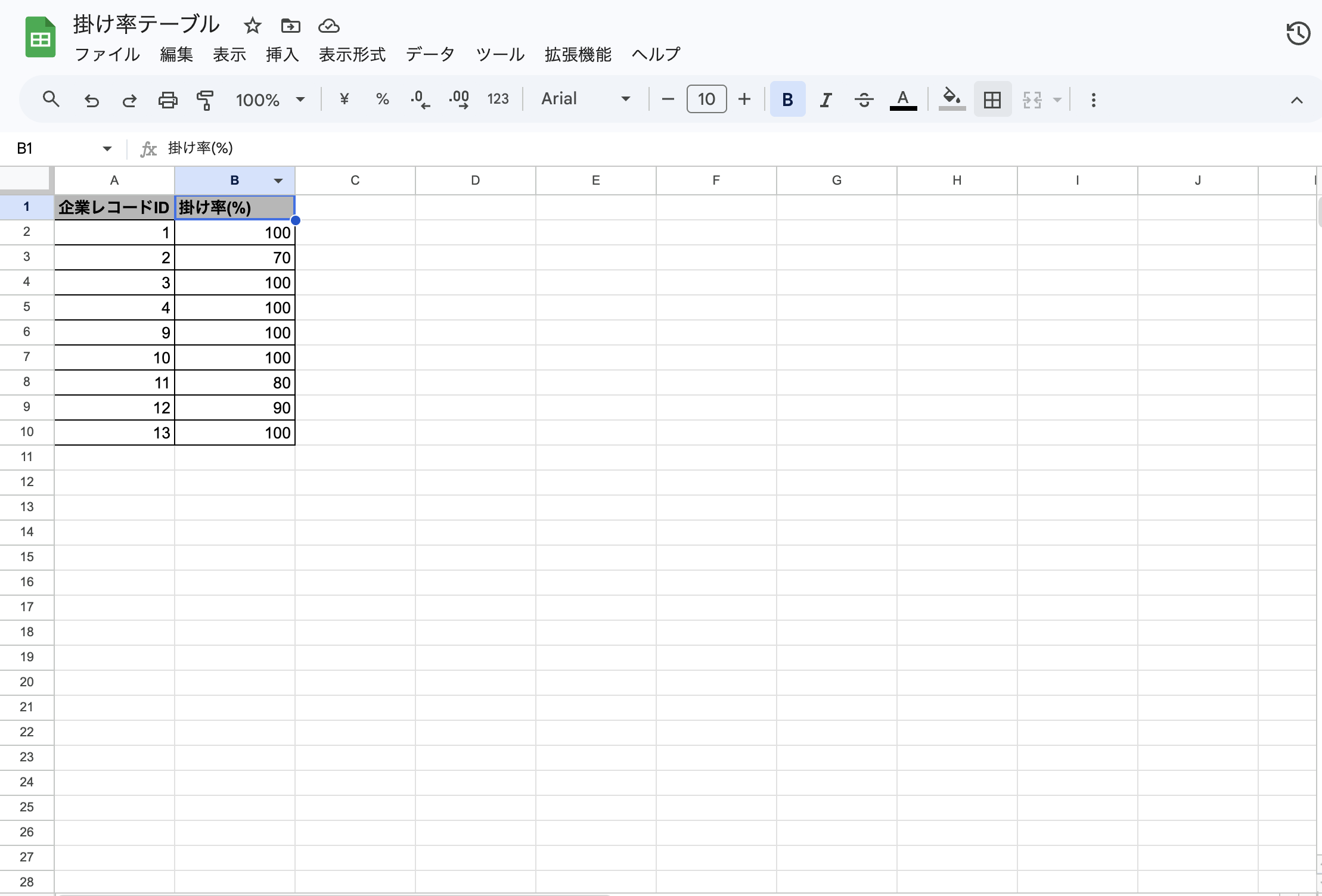Open version history clock icon
This screenshot has height=896, width=1322.
point(1298,33)
